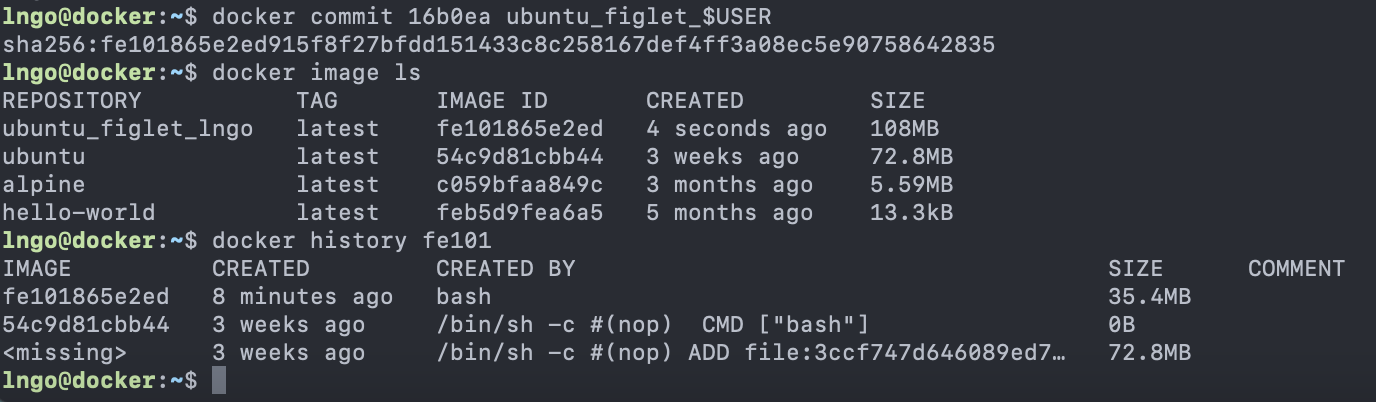
Task: Select the ubuntu_figlet_lngo repository name
Action: pos(128,129)
